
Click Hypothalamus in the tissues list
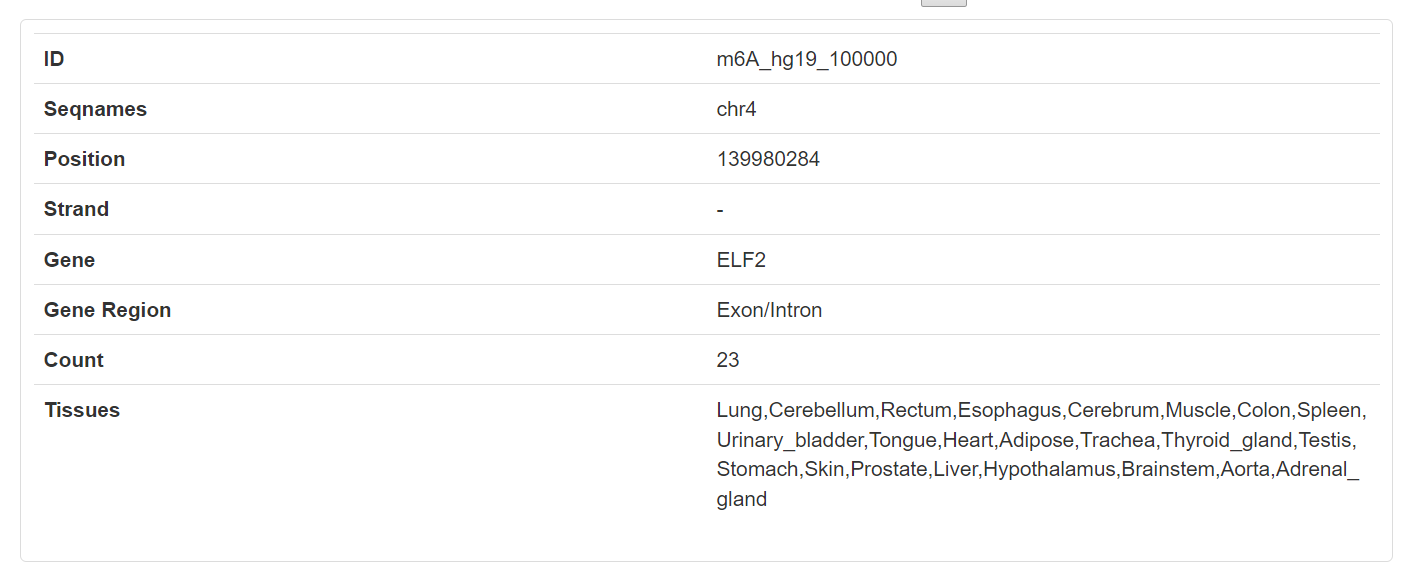(x=1049, y=469)
